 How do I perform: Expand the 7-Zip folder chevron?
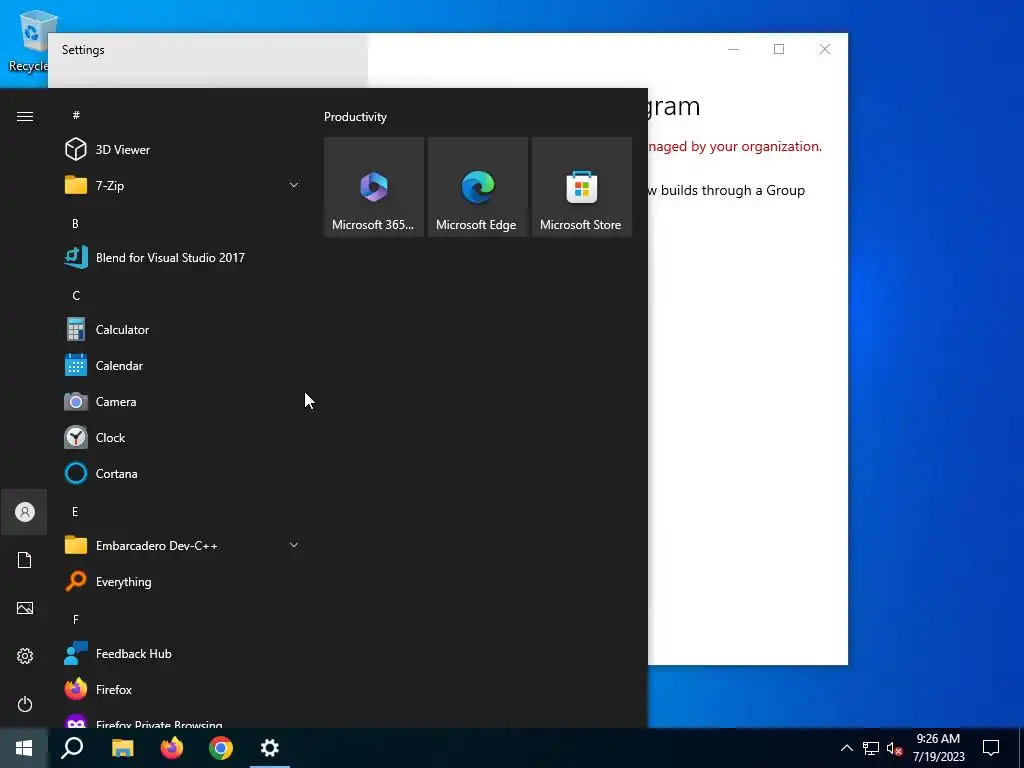[x=294, y=185]
